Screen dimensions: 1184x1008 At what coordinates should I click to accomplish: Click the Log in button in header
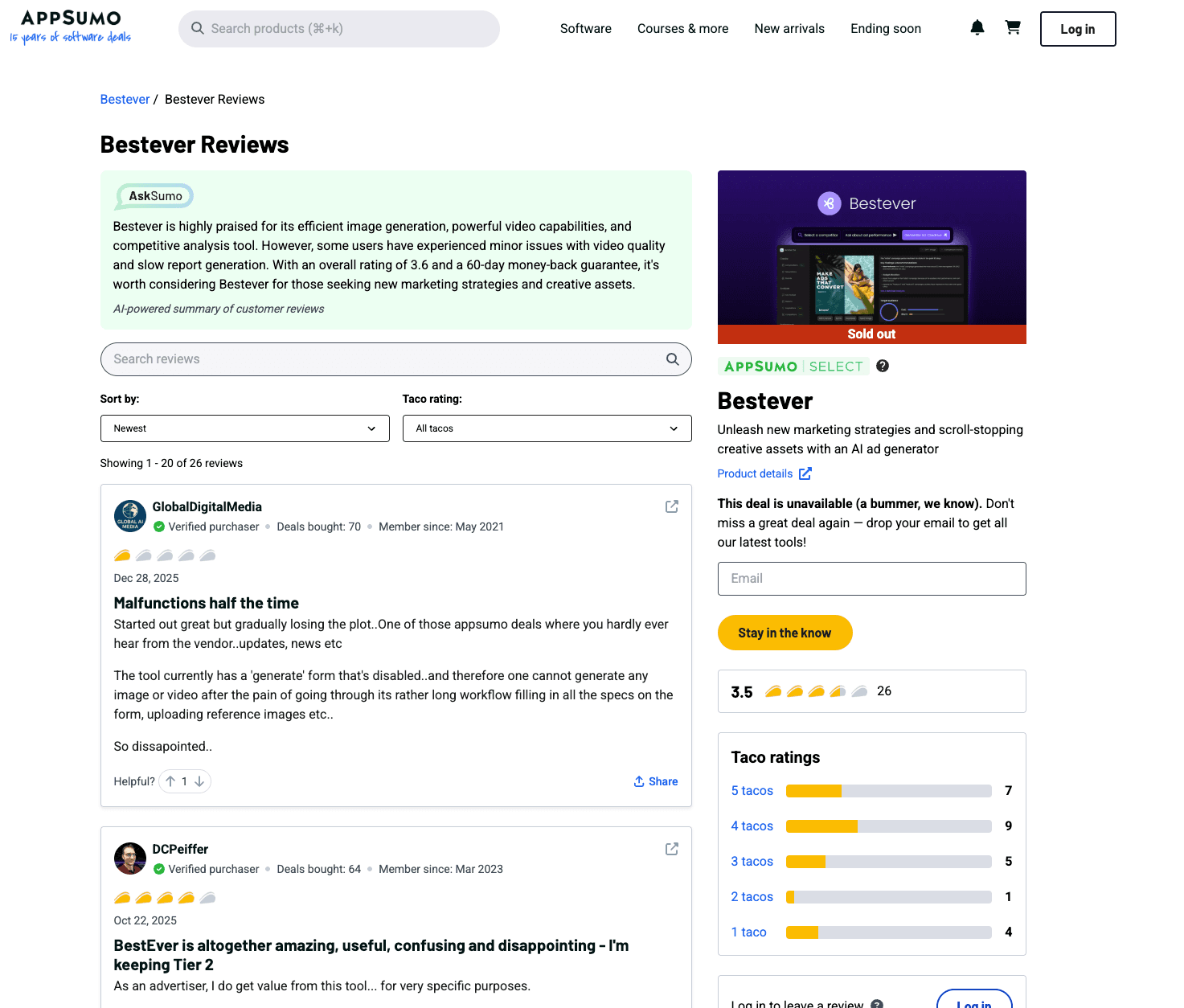(1078, 29)
